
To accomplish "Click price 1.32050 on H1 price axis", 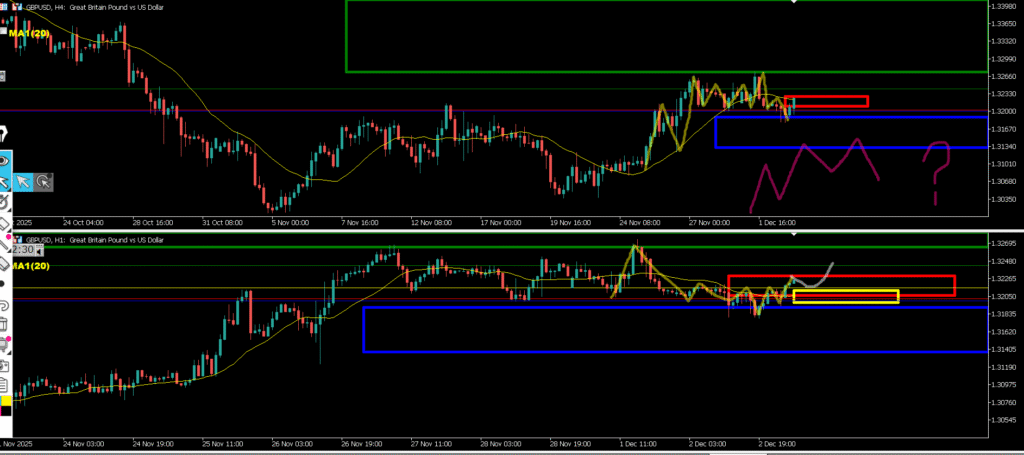I will click(x=1006, y=296).
